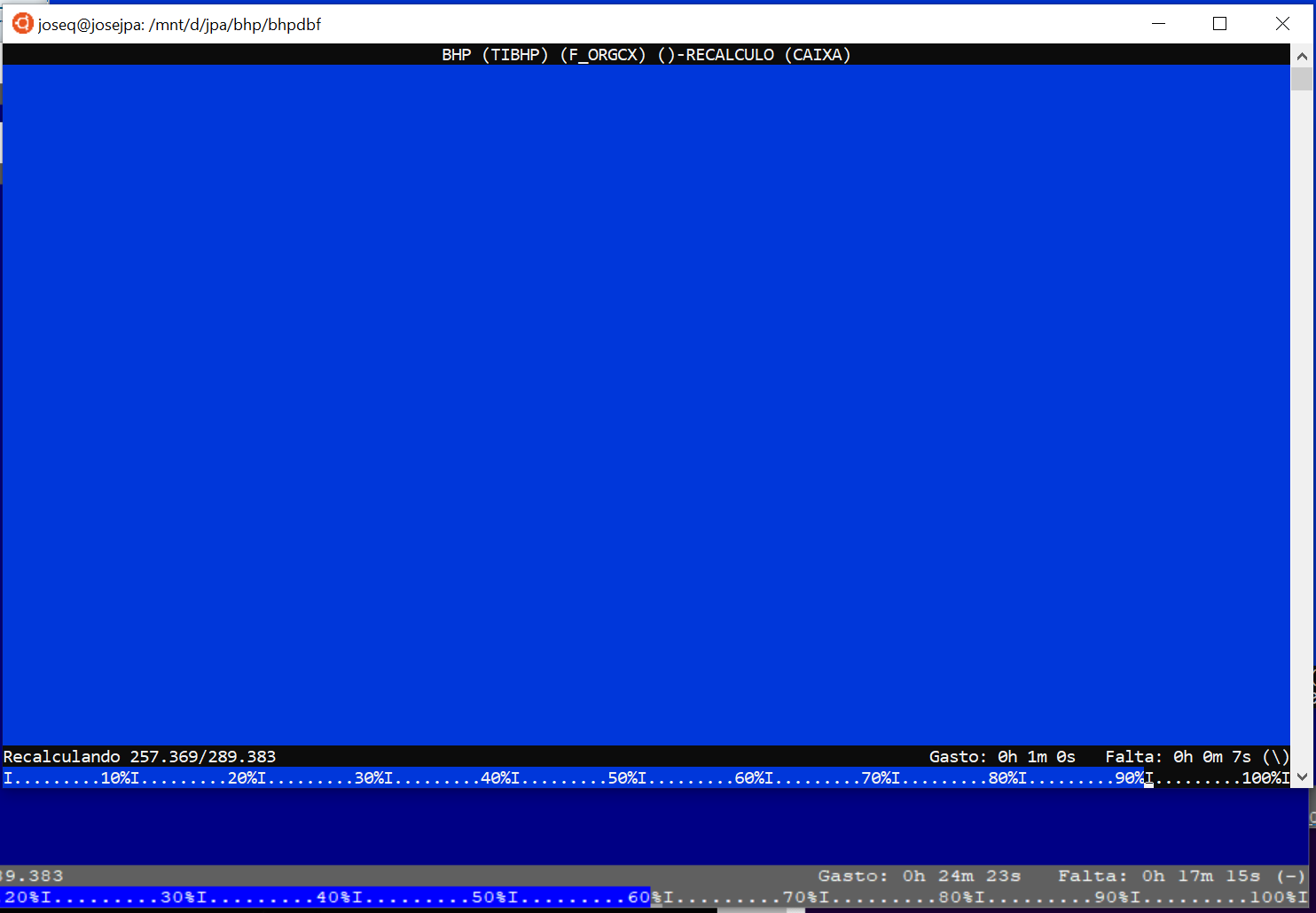Minimize the joseq@josejpa terminal window
The width and height of the screenshot is (1316, 913).
pos(1158,24)
